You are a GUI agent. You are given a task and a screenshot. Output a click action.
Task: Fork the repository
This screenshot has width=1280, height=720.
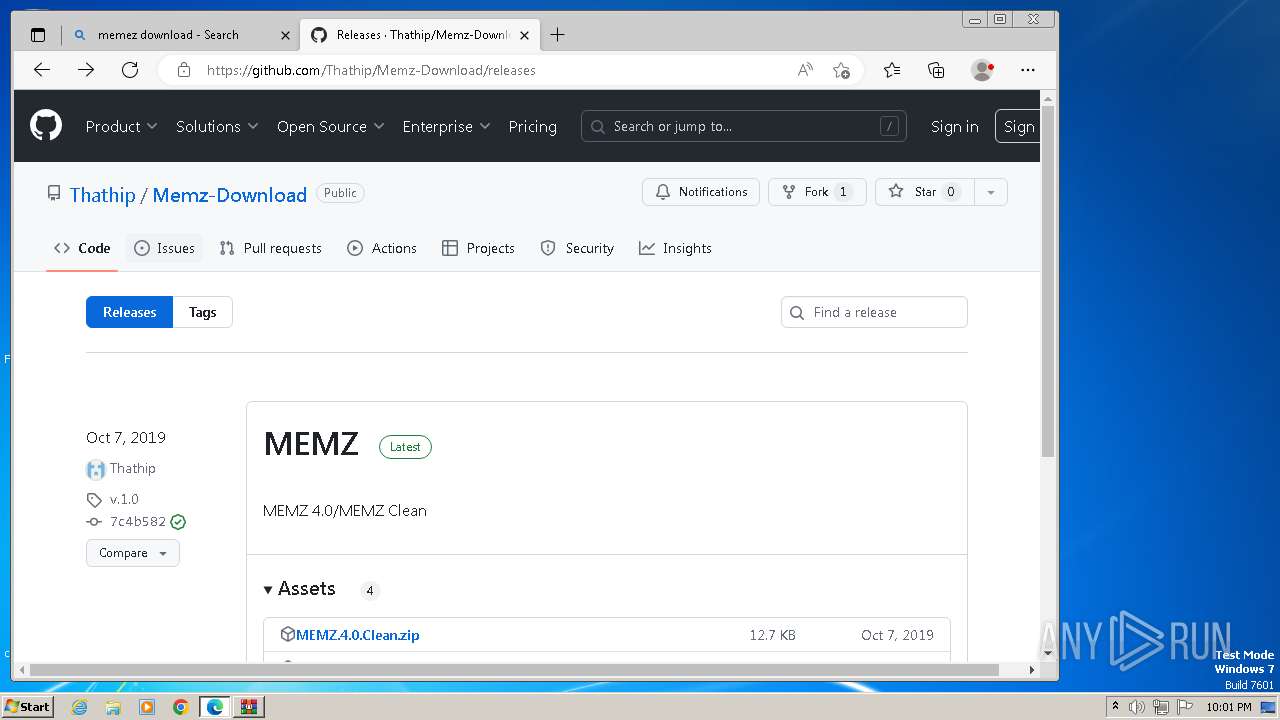[x=816, y=192]
